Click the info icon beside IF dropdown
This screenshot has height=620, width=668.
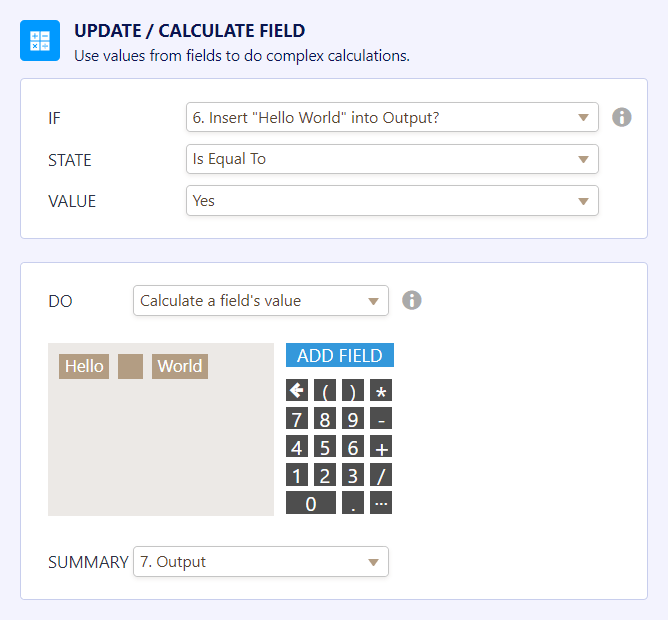[621, 118]
